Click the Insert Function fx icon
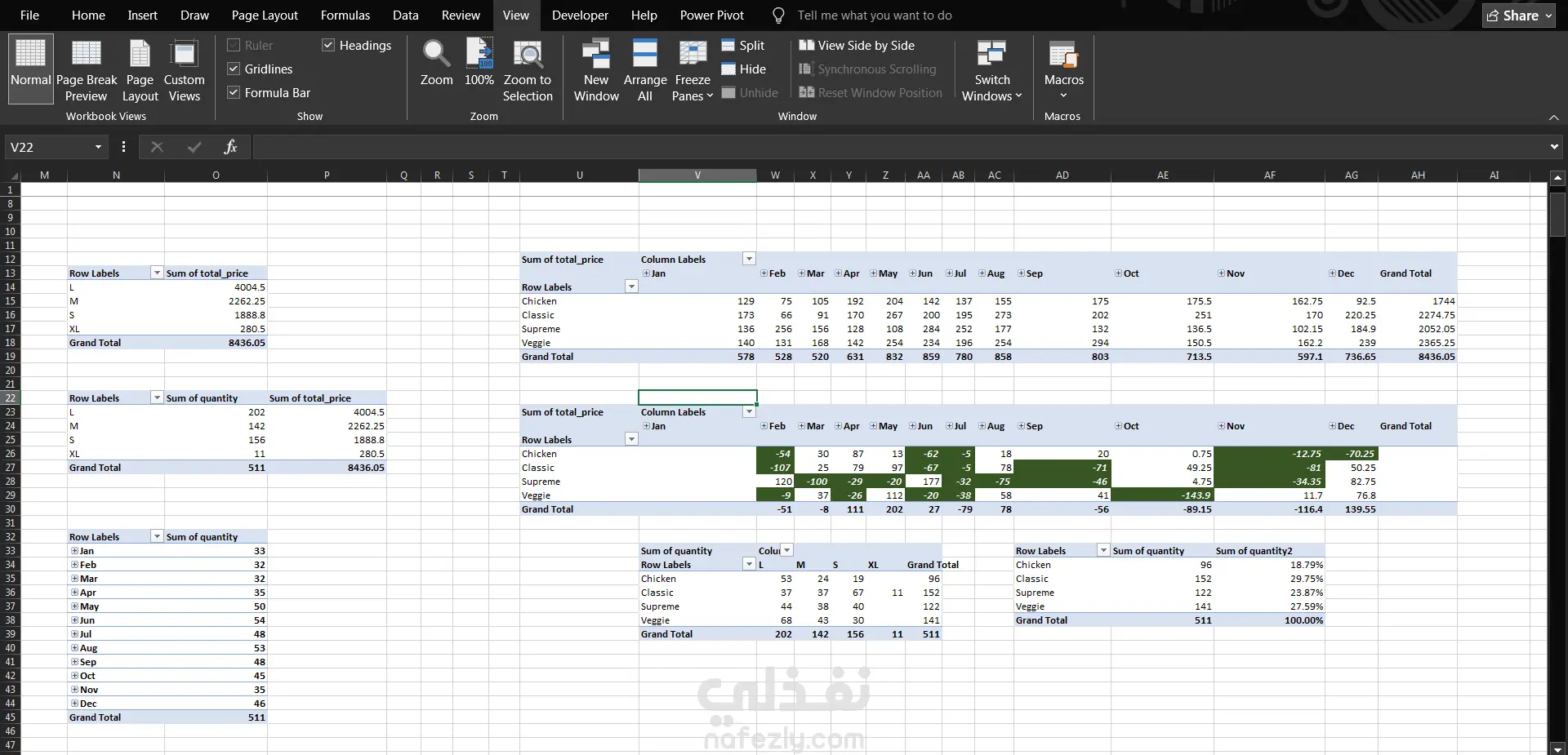 230,147
